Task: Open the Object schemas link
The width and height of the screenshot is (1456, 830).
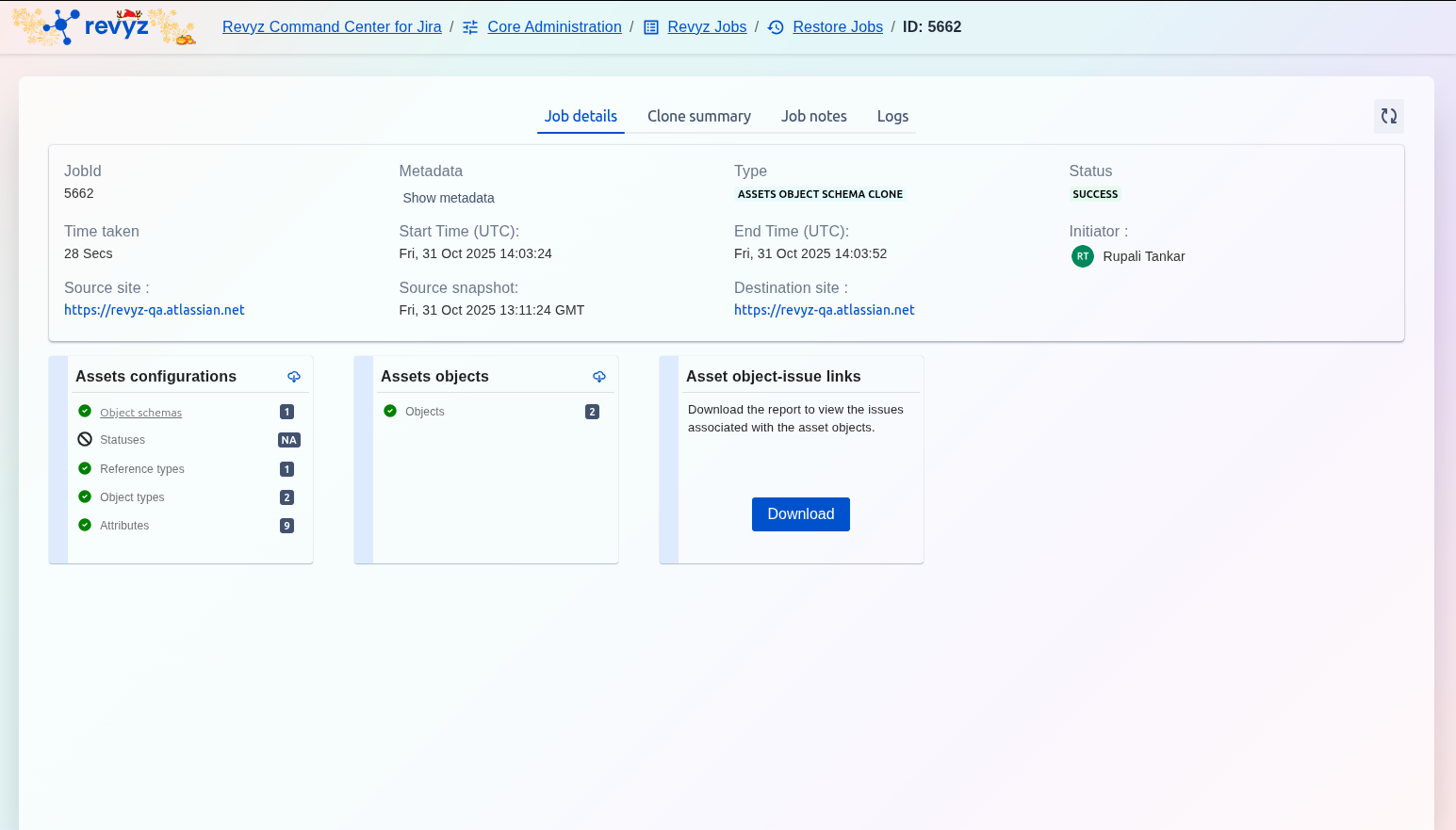Action: coord(140,413)
